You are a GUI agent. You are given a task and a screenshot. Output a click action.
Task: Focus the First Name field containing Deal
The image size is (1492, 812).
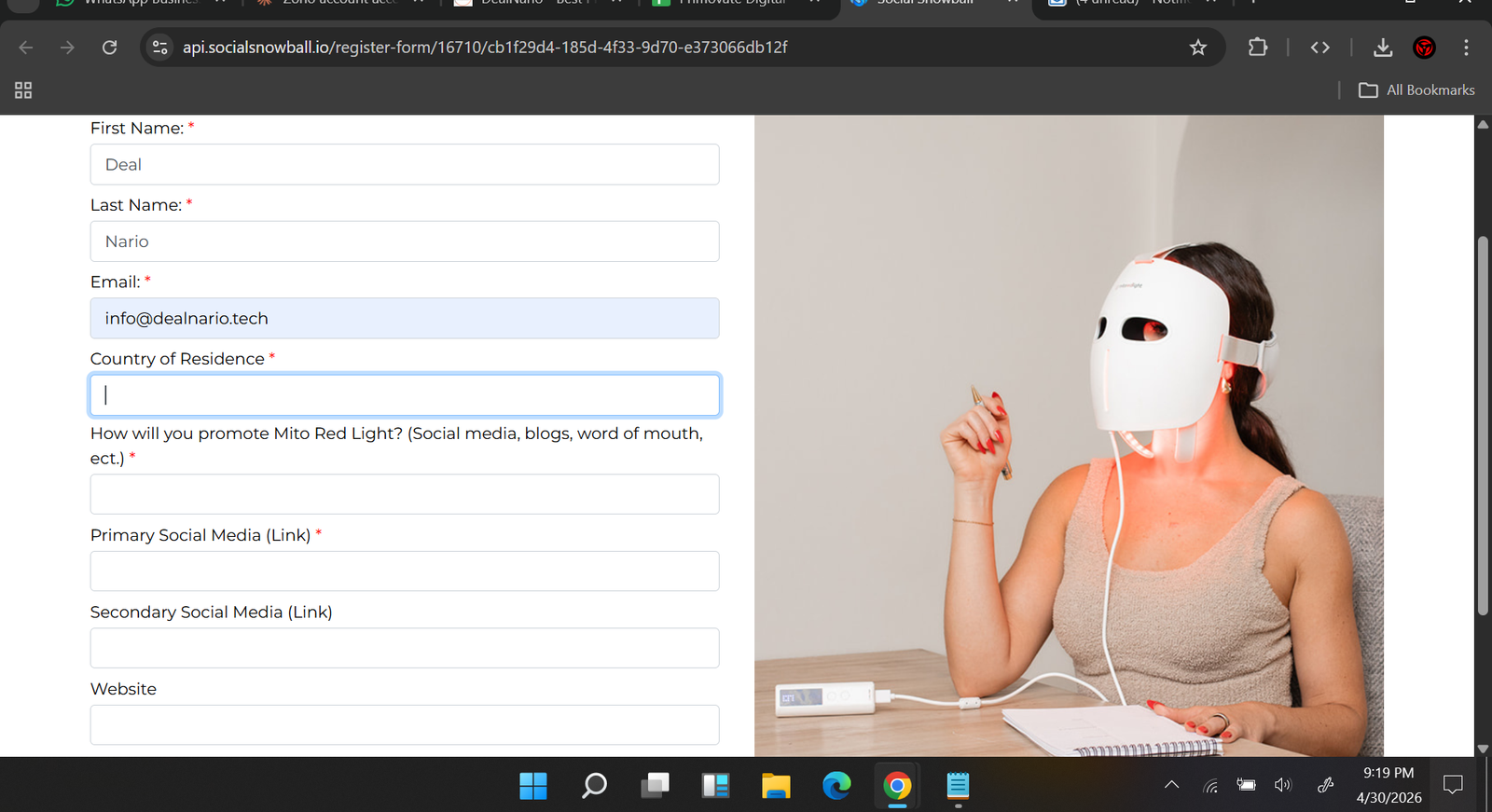point(405,164)
